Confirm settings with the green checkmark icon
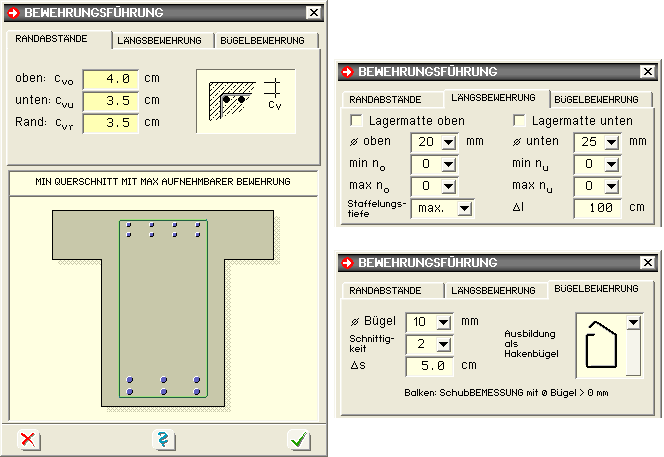This screenshot has width=664, height=457. (298, 439)
